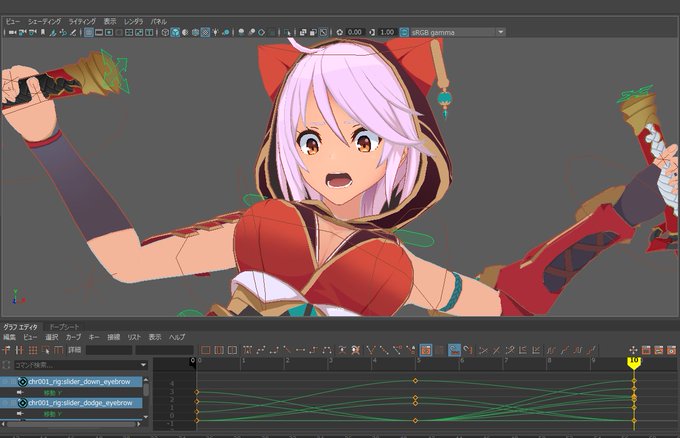680x438 pixels.
Task: Toggle use all lights bulb icon
Action: (215, 33)
